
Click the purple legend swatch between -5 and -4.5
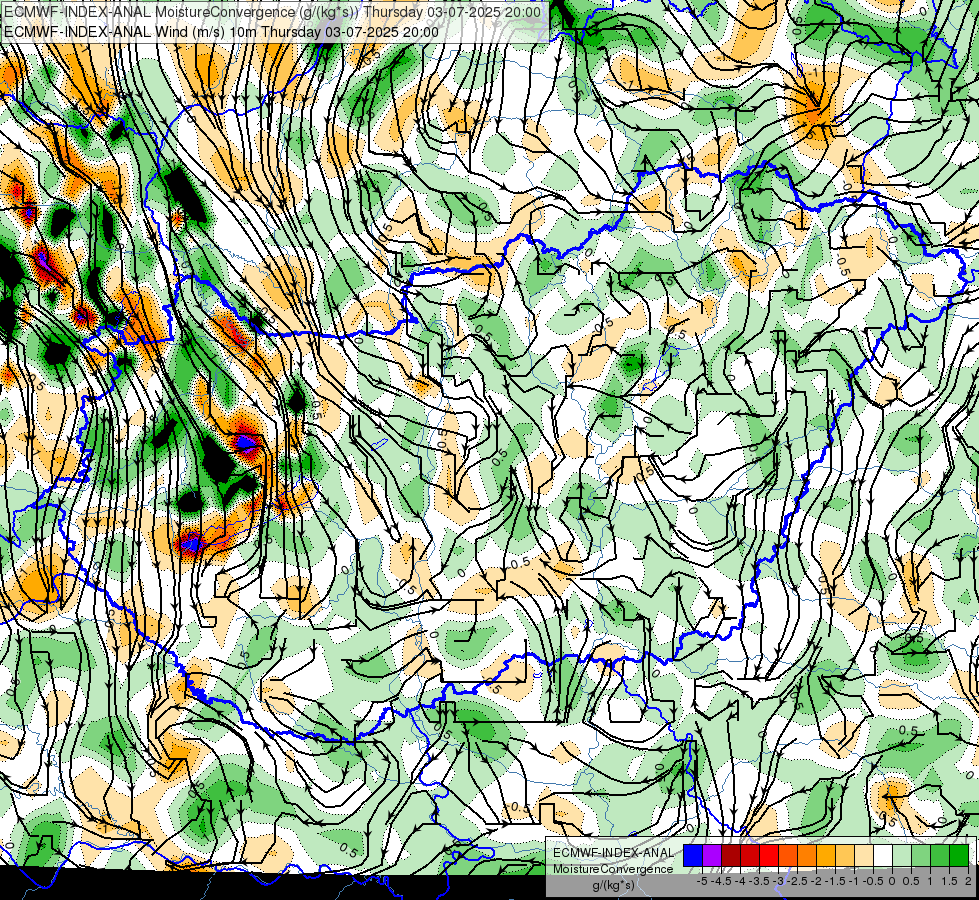pos(712,856)
